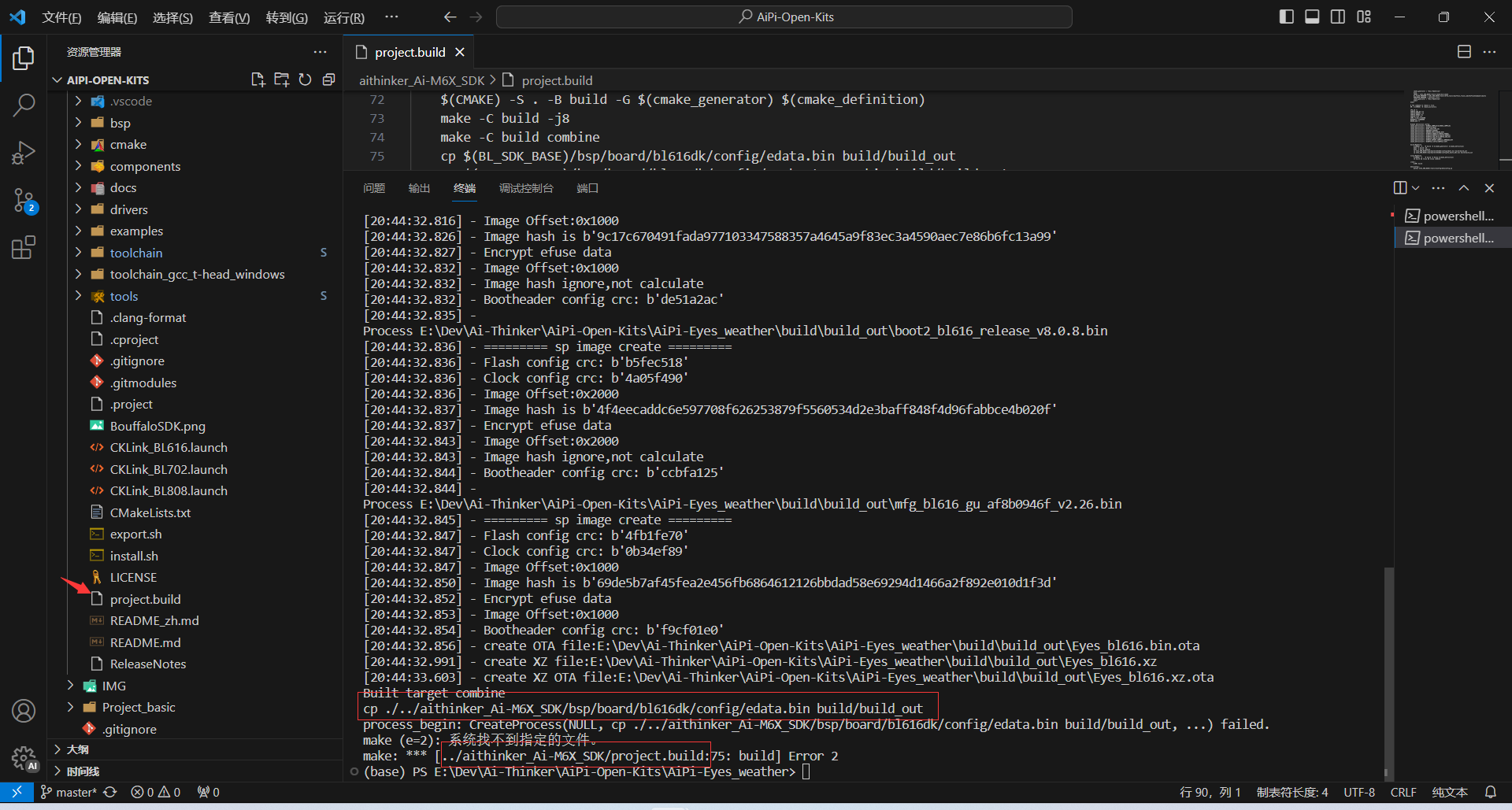Expand the IMG folder
This screenshot has width=1512, height=810.
pyautogui.click(x=70, y=686)
